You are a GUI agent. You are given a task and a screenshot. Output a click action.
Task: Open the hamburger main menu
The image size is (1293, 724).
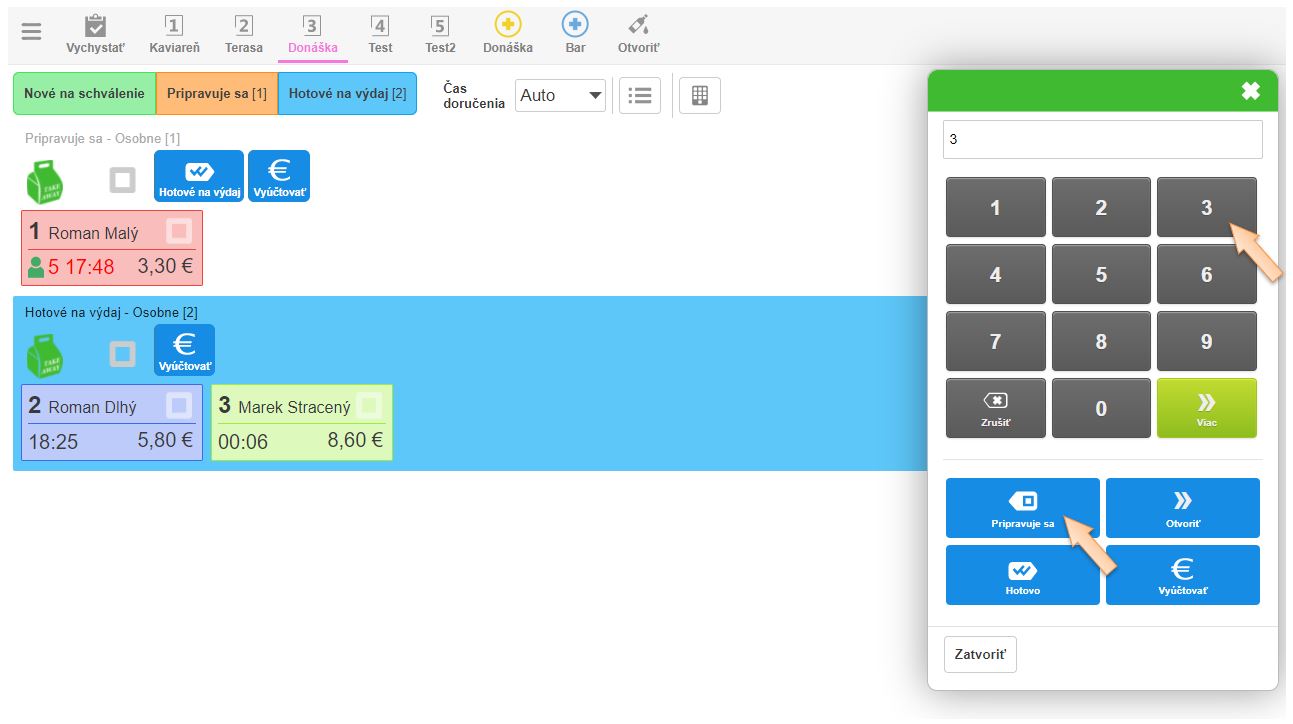pyautogui.click(x=32, y=32)
